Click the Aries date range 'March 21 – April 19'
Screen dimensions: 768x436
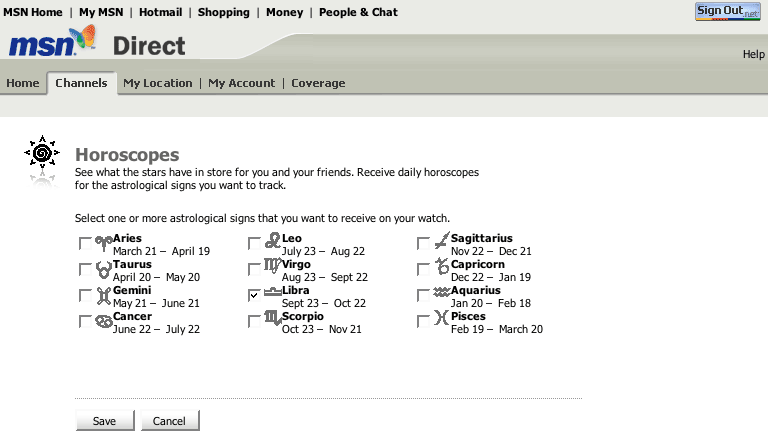click(x=161, y=251)
